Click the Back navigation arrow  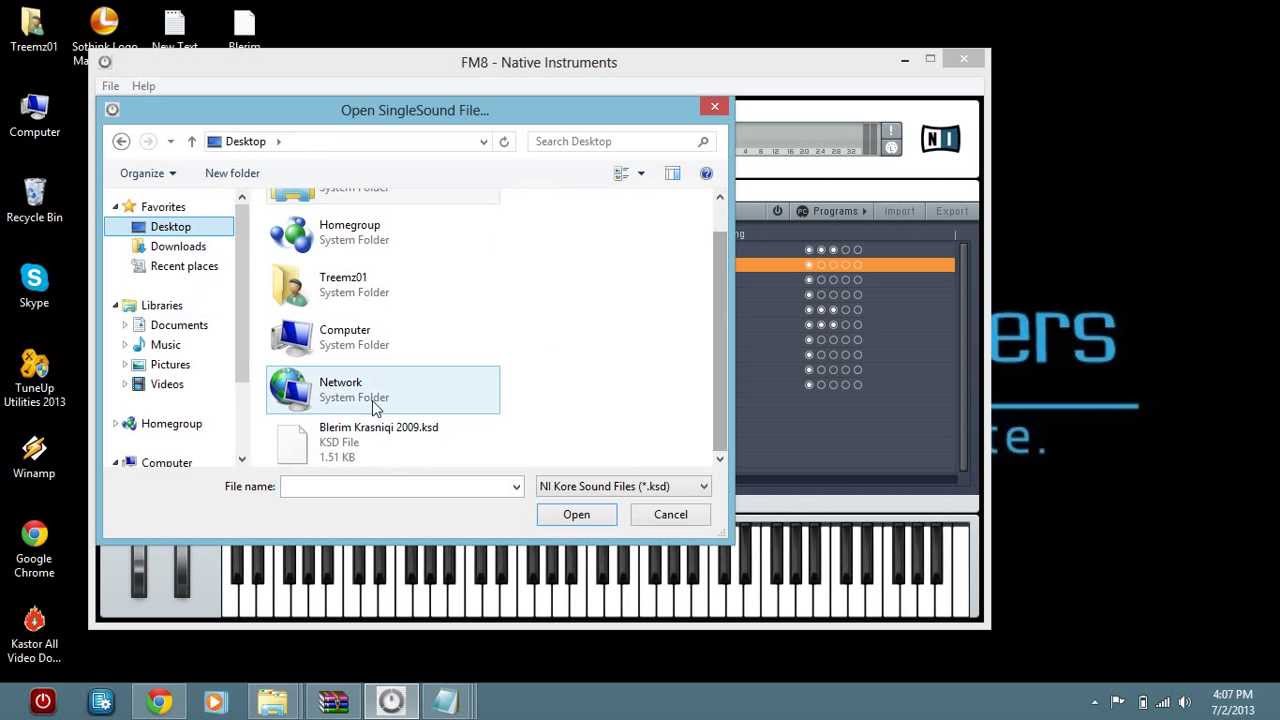pos(121,142)
